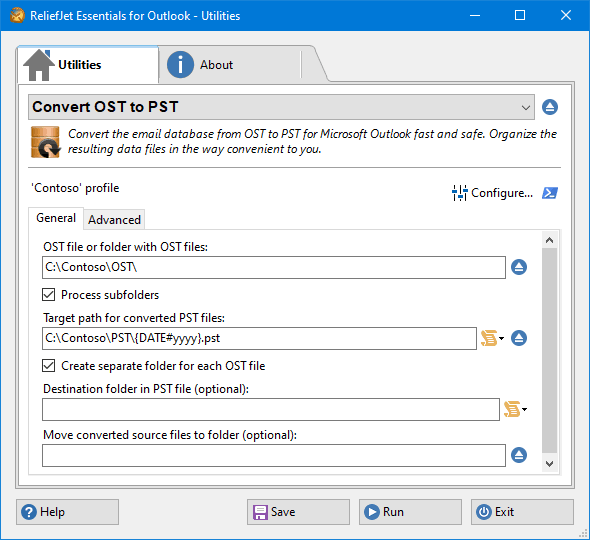Viewport: 590px width, 540px height.
Task: Click browse icon for Move converted files field
Action: click(519, 455)
